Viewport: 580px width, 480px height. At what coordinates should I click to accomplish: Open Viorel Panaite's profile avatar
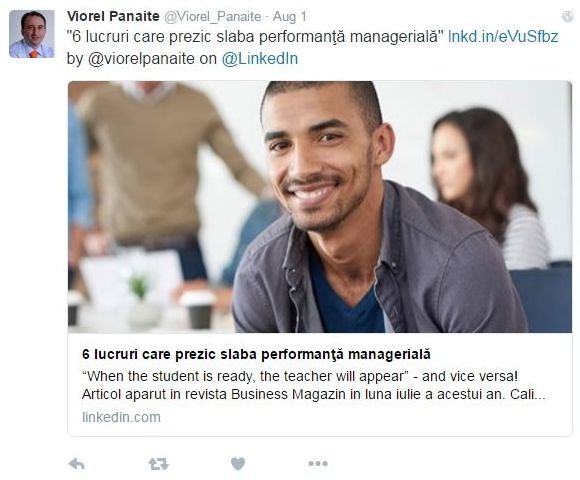(x=32, y=34)
